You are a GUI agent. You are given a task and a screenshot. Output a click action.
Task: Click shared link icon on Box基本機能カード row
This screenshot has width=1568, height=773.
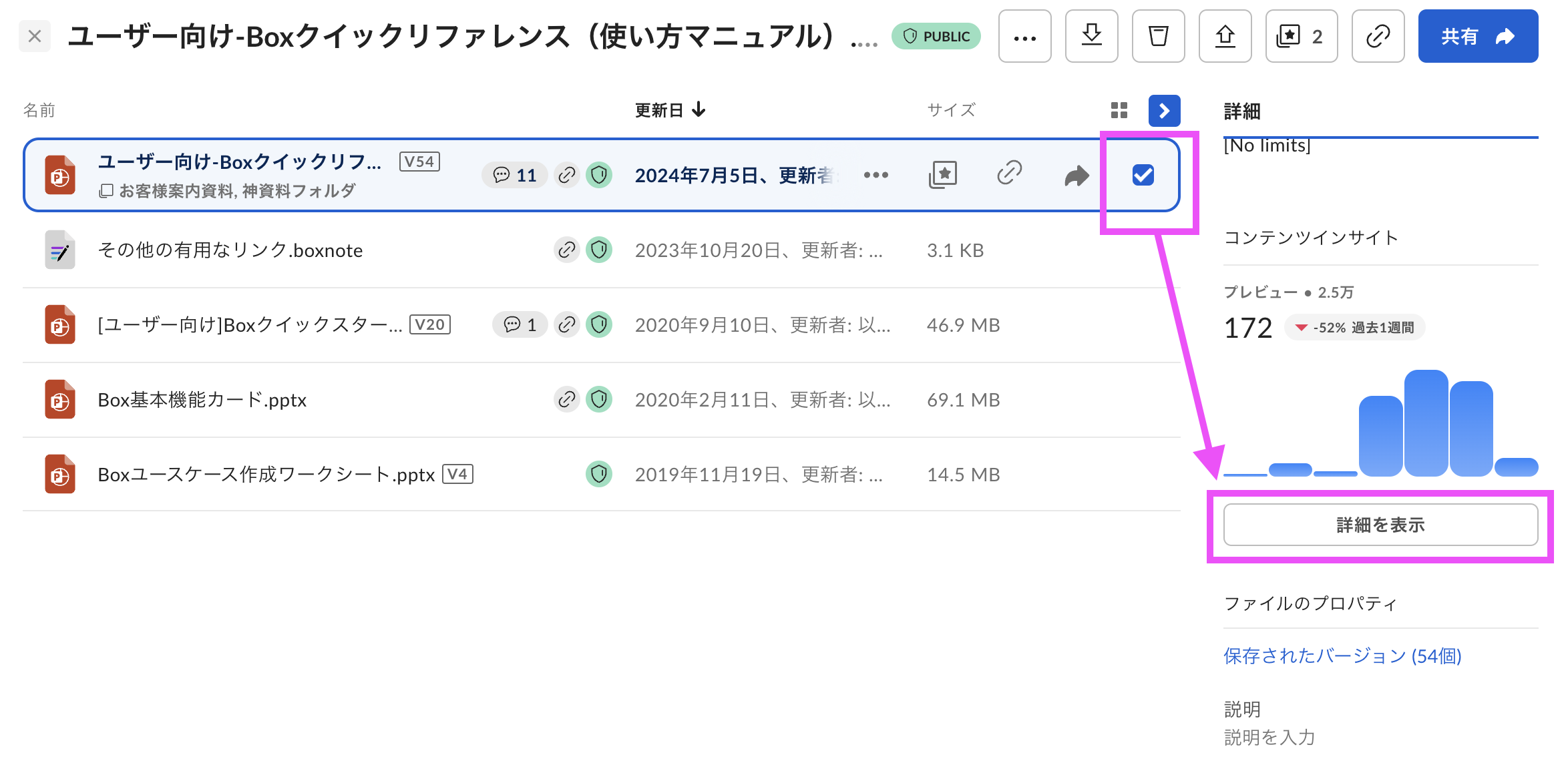567,399
